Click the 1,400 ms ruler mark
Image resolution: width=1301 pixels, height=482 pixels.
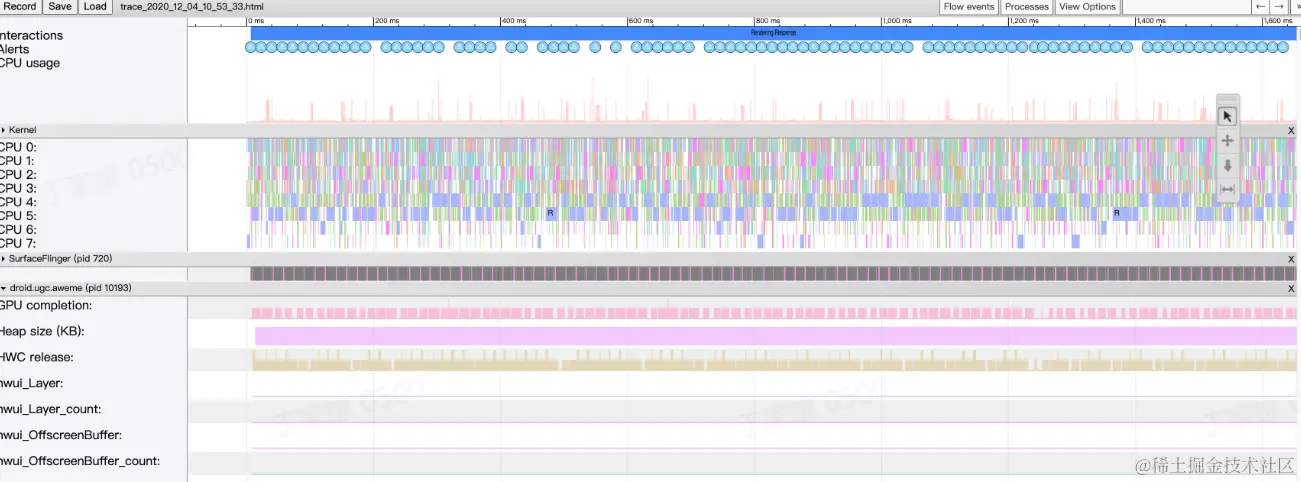[1151, 20]
